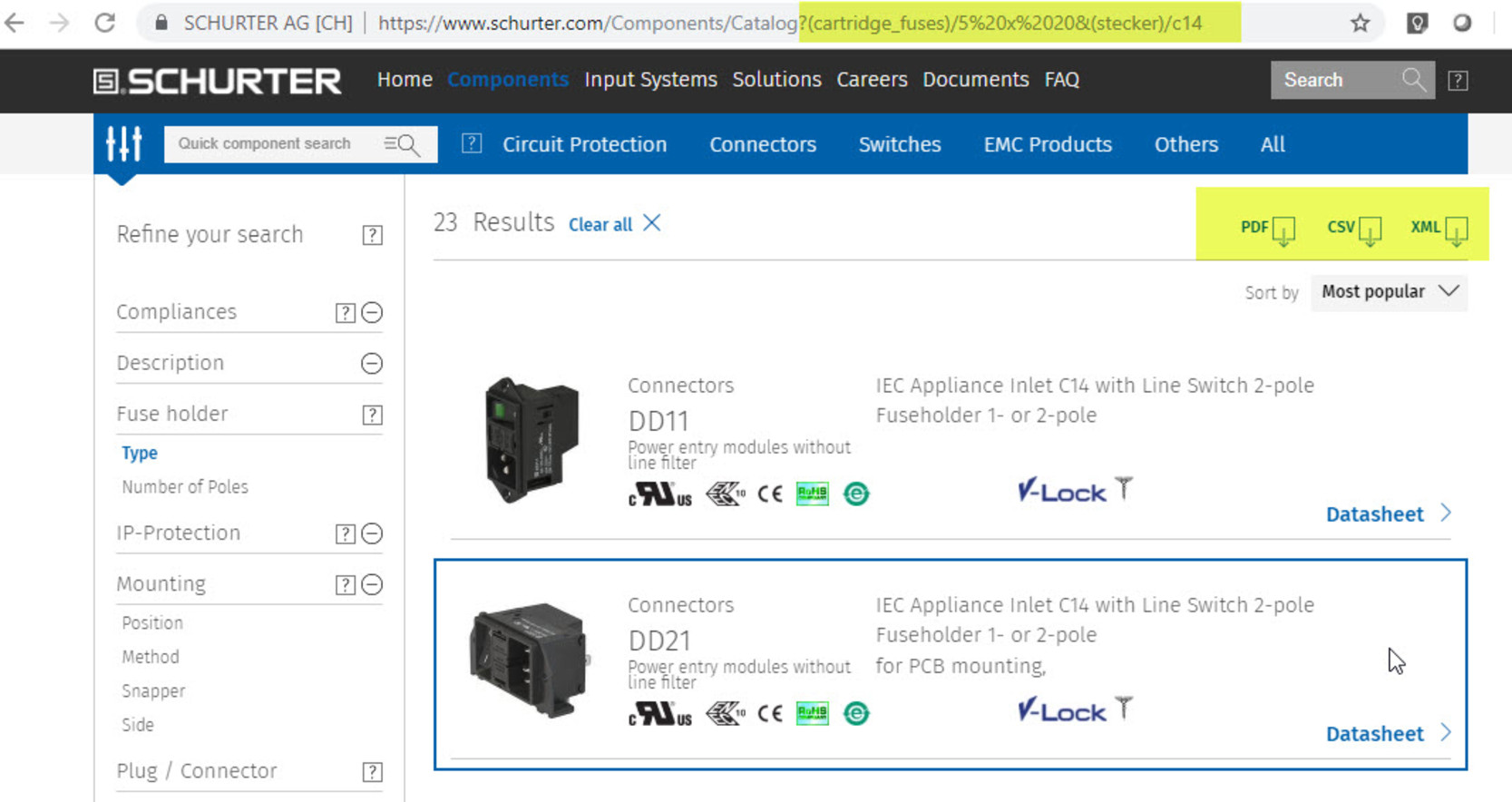Image resolution: width=1512 pixels, height=802 pixels.
Task: Go back in browser history
Action: [x=15, y=23]
